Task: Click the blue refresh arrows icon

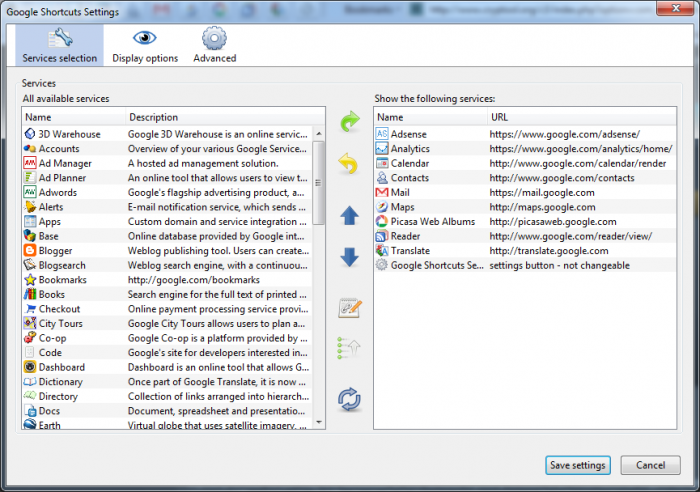Action: [349, 400]
